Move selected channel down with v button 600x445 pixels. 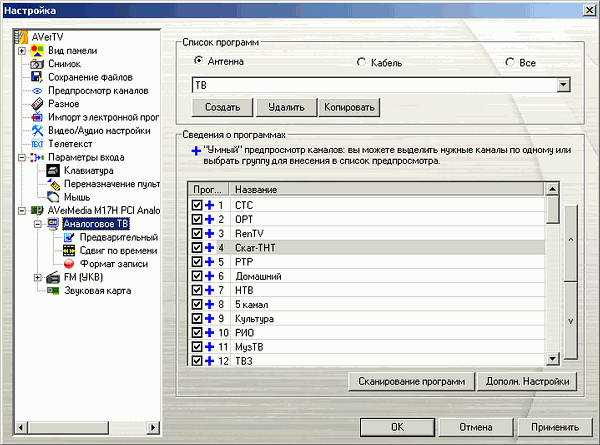pos(571,321)
